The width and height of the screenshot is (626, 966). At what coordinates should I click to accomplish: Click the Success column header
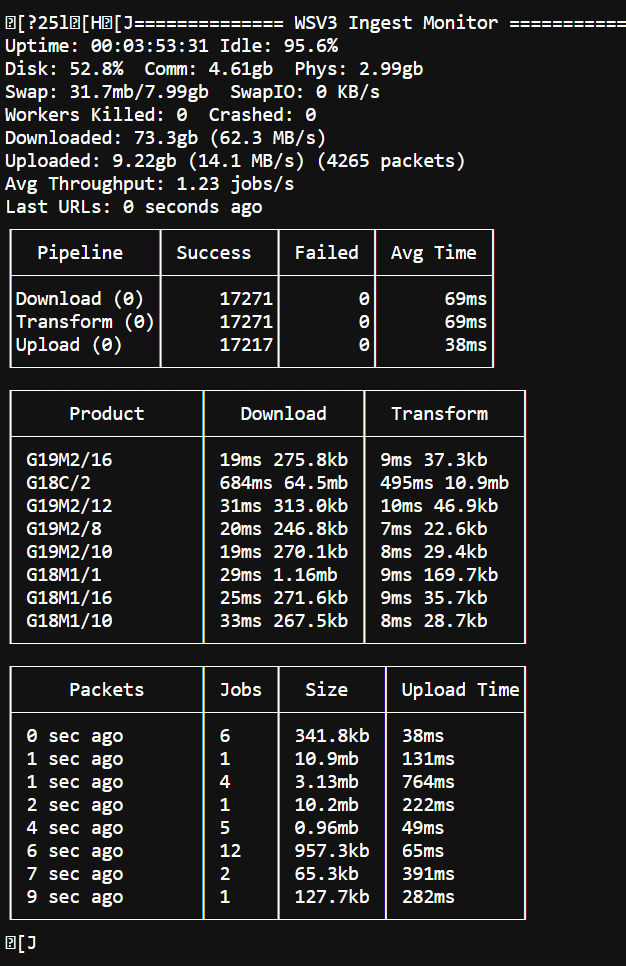click(x=214, y=253)
